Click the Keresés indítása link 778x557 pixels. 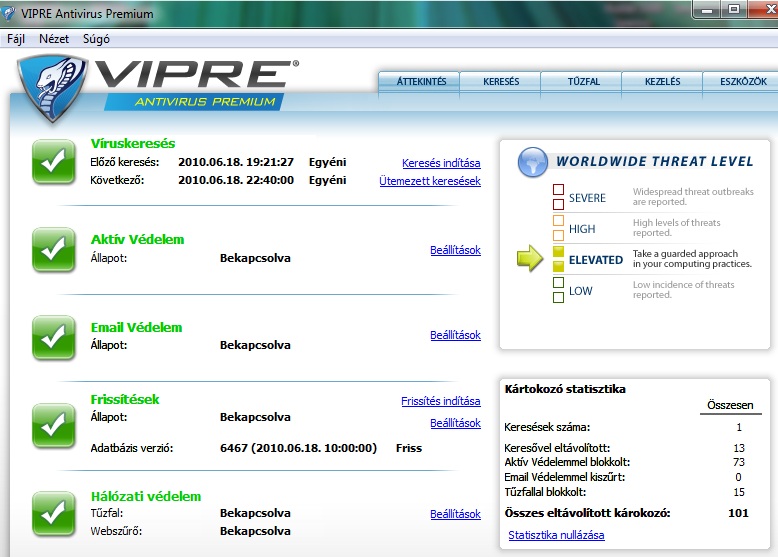(x=441, y=163)
